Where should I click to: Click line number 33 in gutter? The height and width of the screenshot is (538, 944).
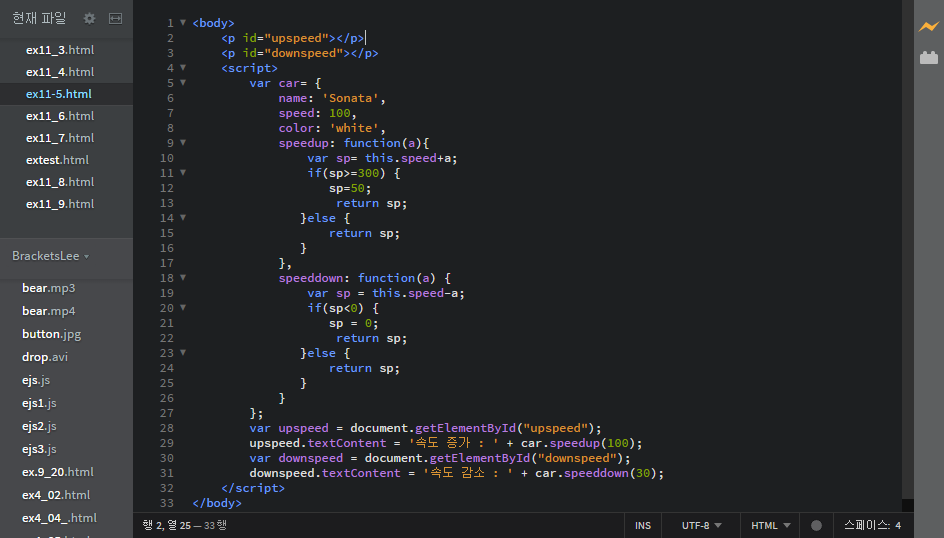pyautogui.click(x=167, y=503)
